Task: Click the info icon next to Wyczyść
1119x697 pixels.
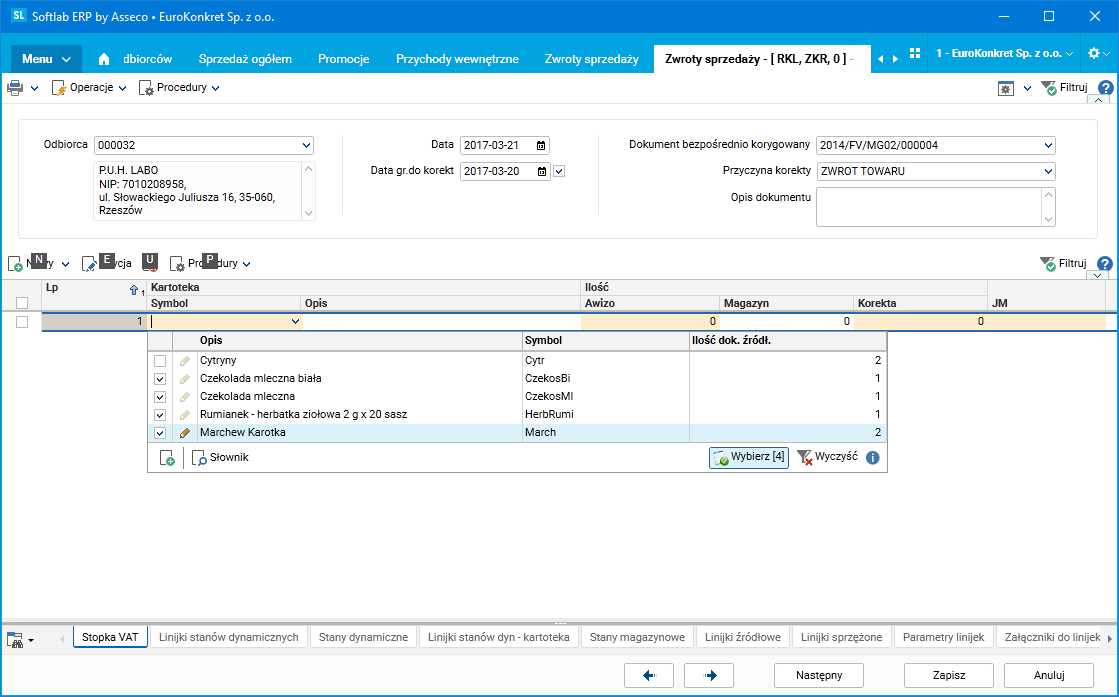Action: [x=873, y=458]
